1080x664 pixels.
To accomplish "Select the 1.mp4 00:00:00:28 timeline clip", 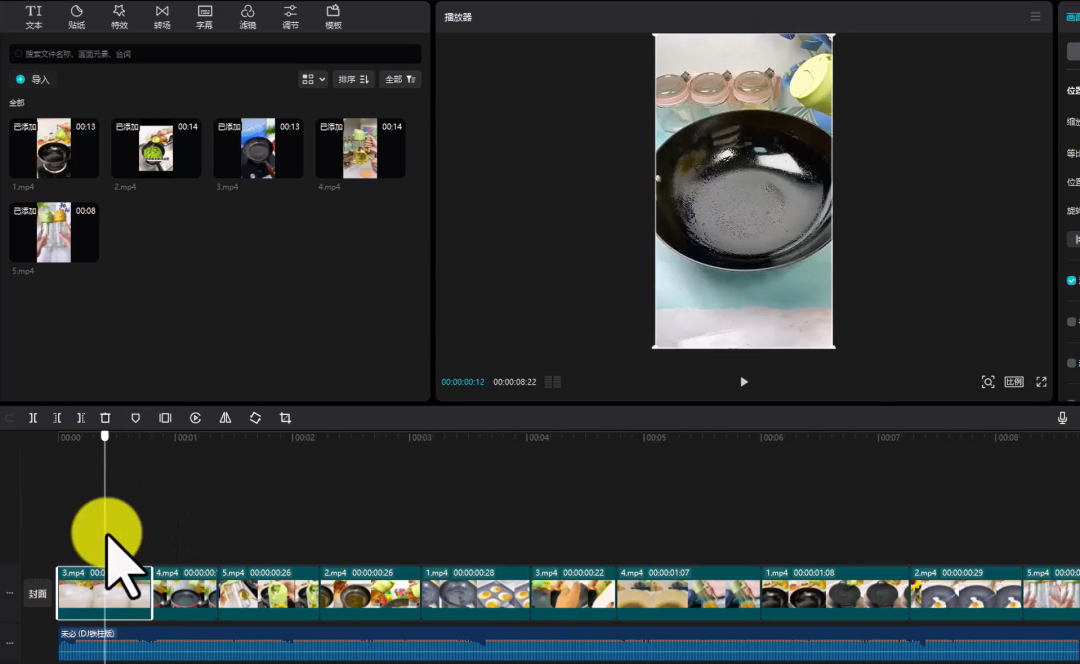I will click(476, 593).
